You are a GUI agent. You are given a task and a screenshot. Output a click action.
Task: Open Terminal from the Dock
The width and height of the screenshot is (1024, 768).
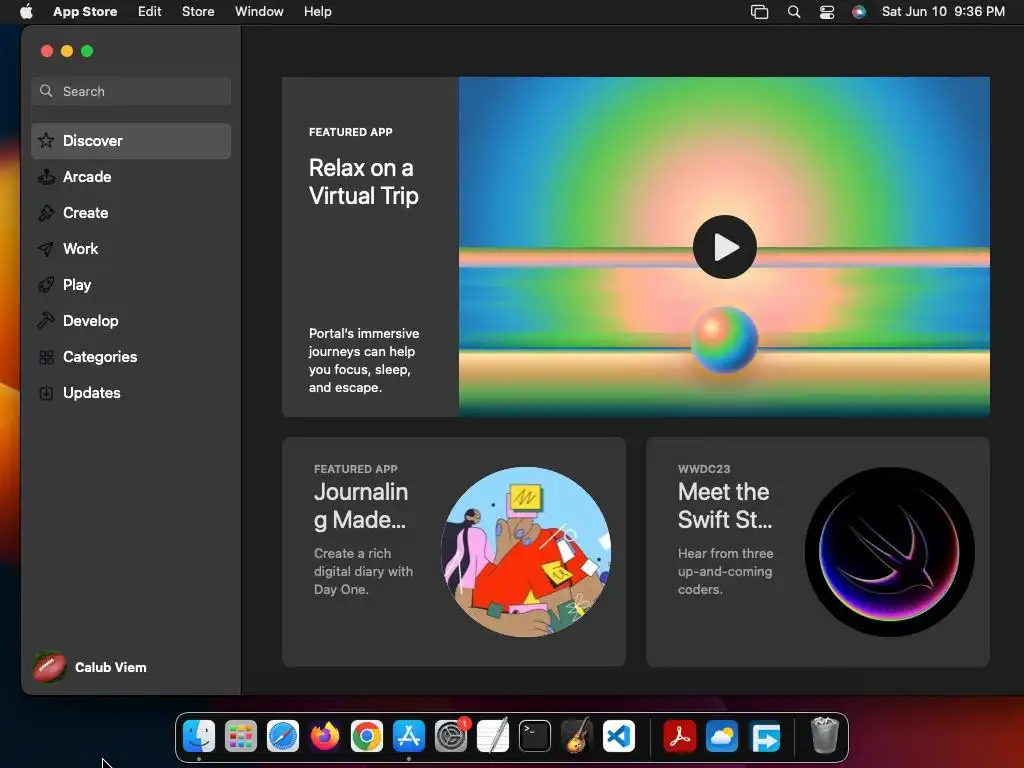coord(535,737)
